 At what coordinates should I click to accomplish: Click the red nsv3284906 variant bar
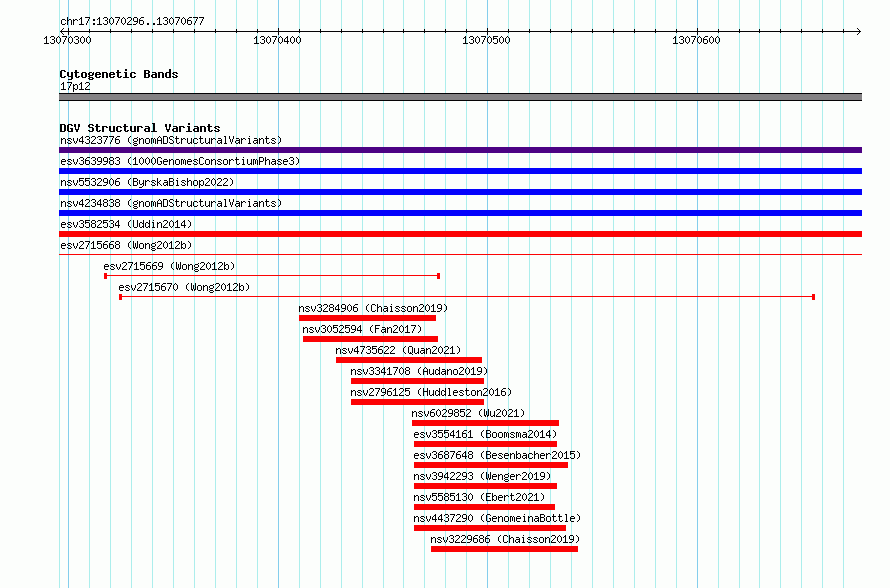pos(367,318)
